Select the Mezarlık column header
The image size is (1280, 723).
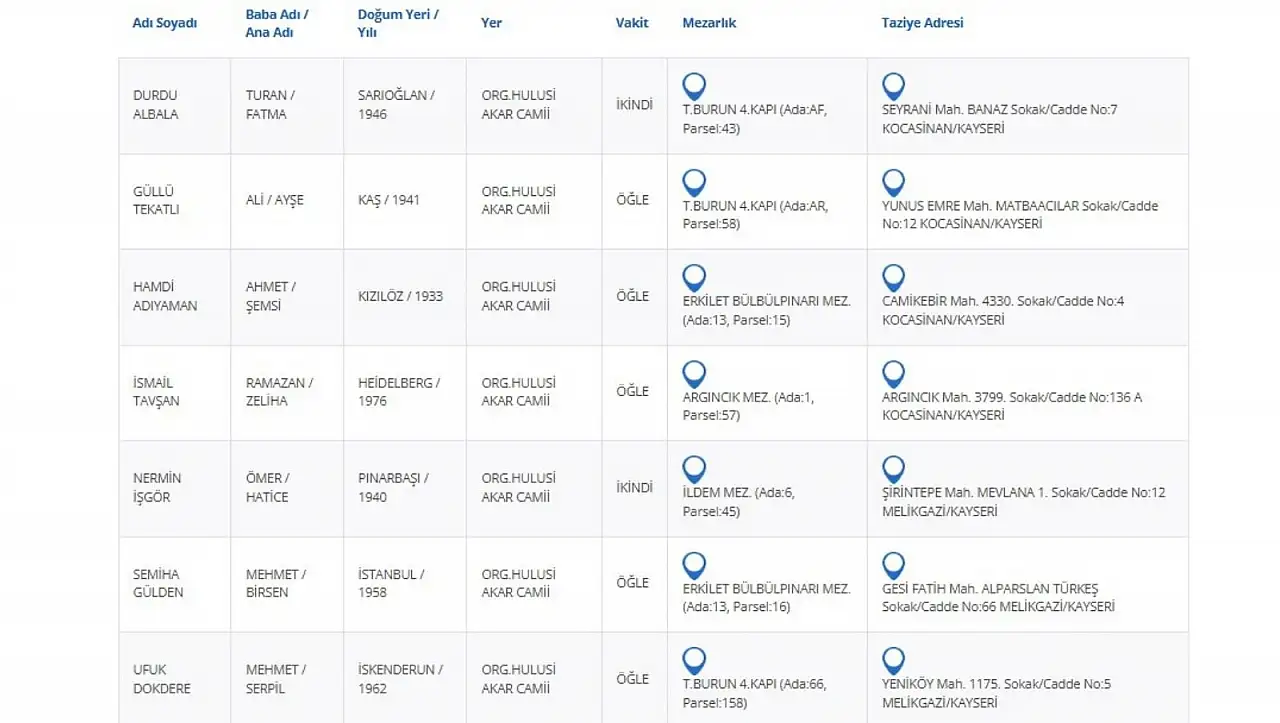pyautogui.click(x=709, y=23)
